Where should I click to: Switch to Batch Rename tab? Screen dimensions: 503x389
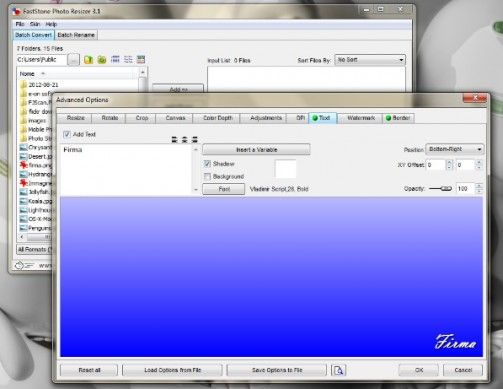tap(76, 35)
